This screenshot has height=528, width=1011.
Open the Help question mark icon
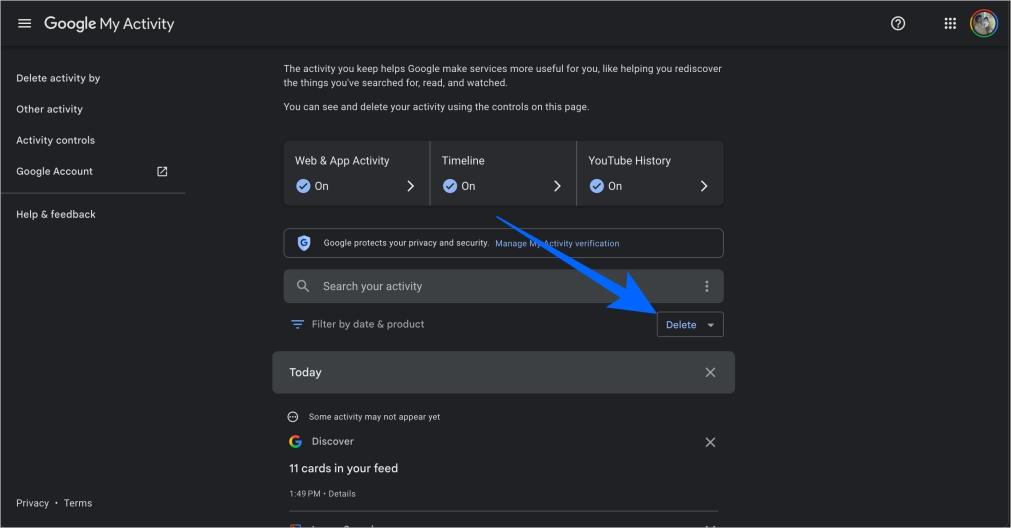(x=898, y=24)
